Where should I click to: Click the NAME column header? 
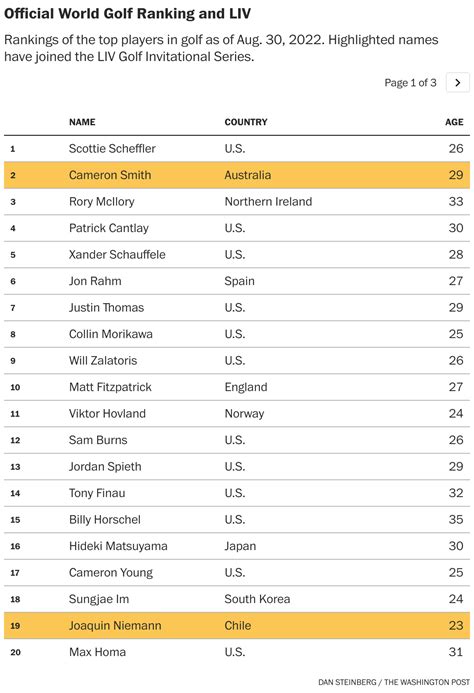82,122
